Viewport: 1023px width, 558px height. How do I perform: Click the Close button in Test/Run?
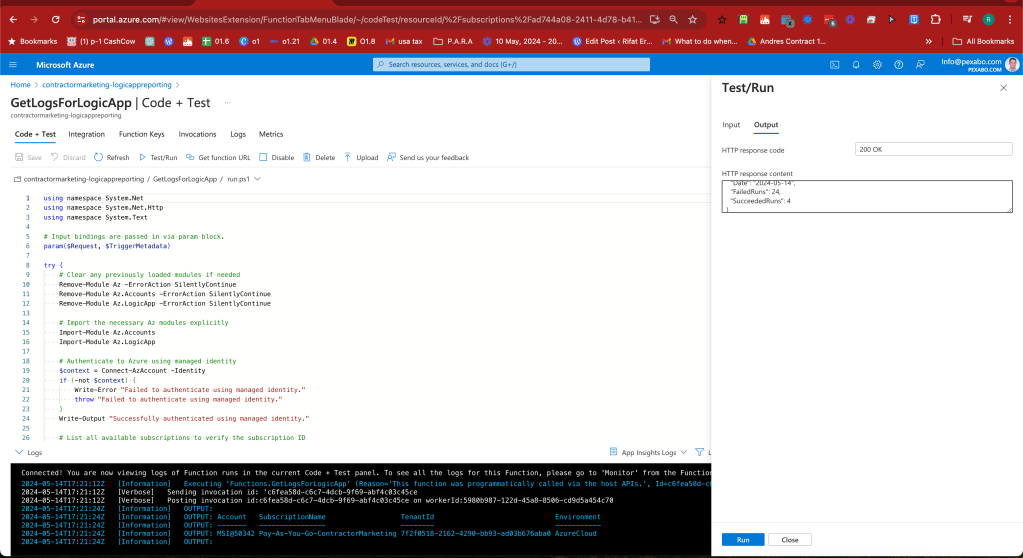click(x=790, y=540)
